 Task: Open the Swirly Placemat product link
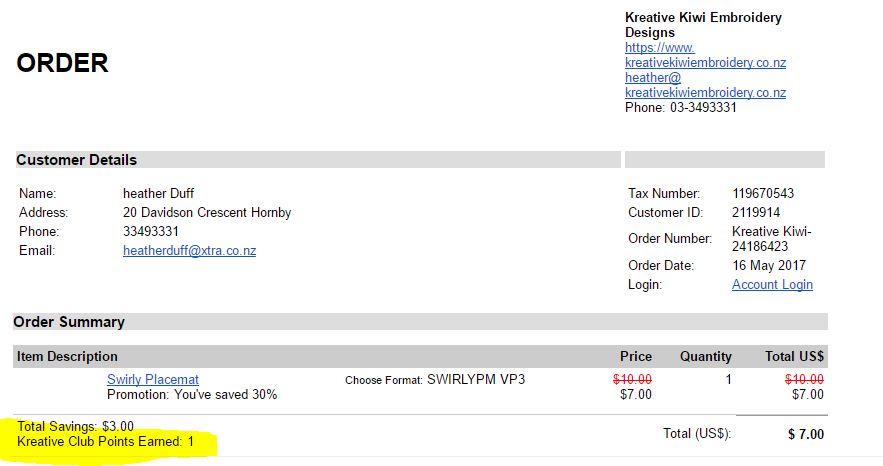[153, 379]
